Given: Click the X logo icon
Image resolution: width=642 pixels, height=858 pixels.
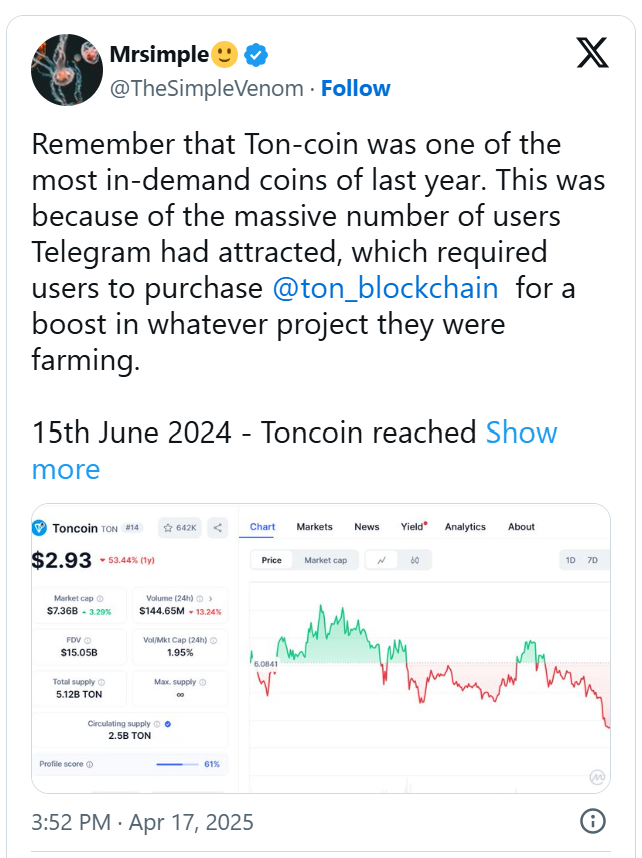Looking at the screenshot, I should (593, 53).
